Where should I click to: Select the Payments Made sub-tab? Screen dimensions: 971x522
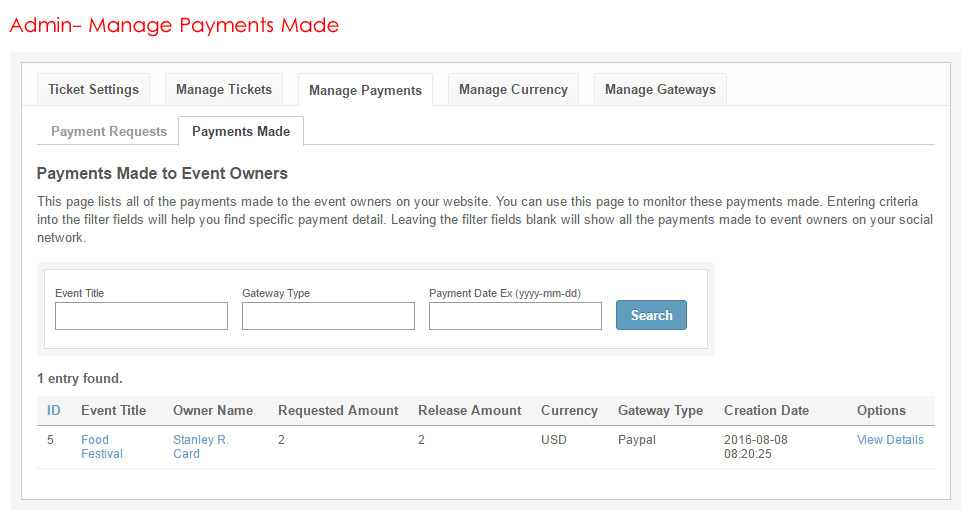click(x=241, y=131)
